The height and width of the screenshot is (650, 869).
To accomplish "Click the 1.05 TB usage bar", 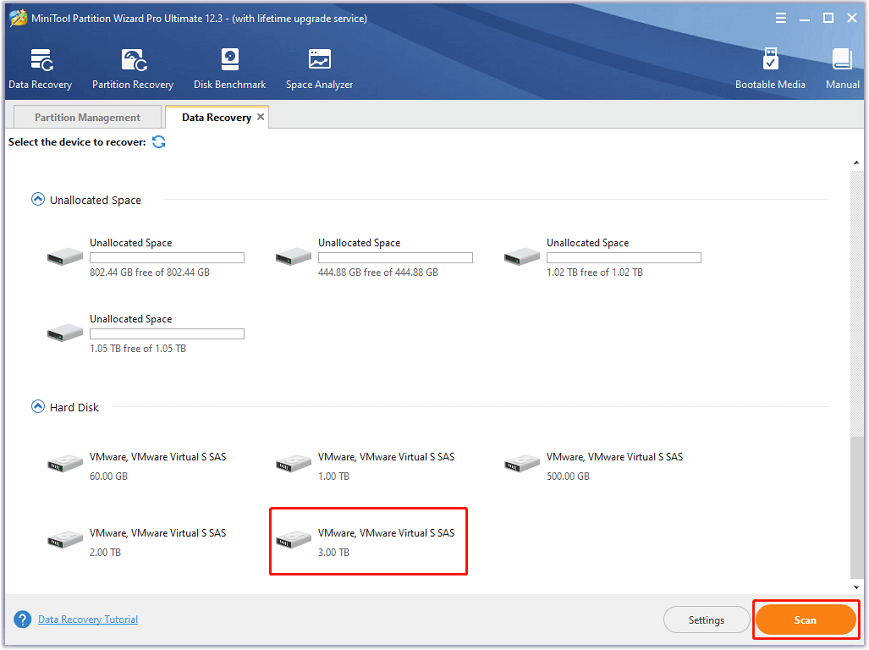I will [x=167, y=333].
